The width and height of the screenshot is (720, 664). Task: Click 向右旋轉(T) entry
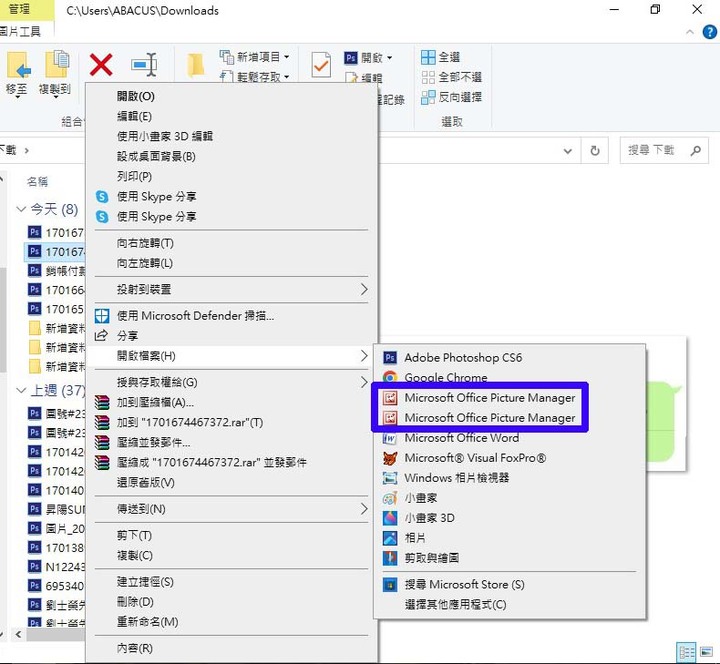click(231, 243)
